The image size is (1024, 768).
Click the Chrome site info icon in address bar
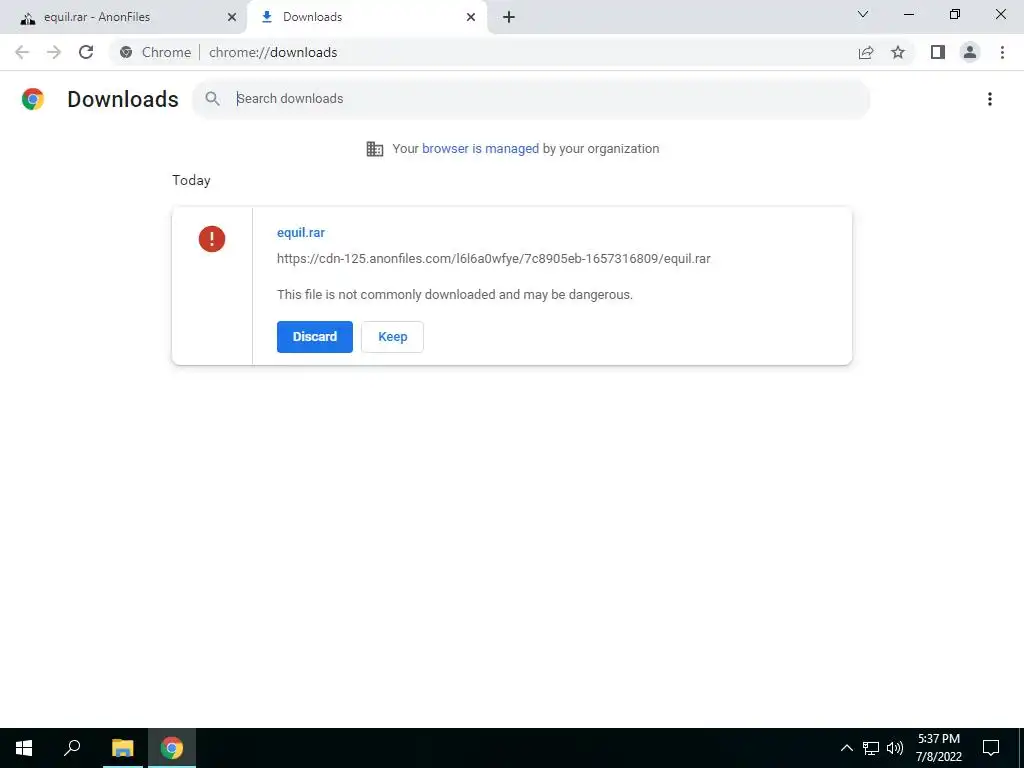click(126, 52)
